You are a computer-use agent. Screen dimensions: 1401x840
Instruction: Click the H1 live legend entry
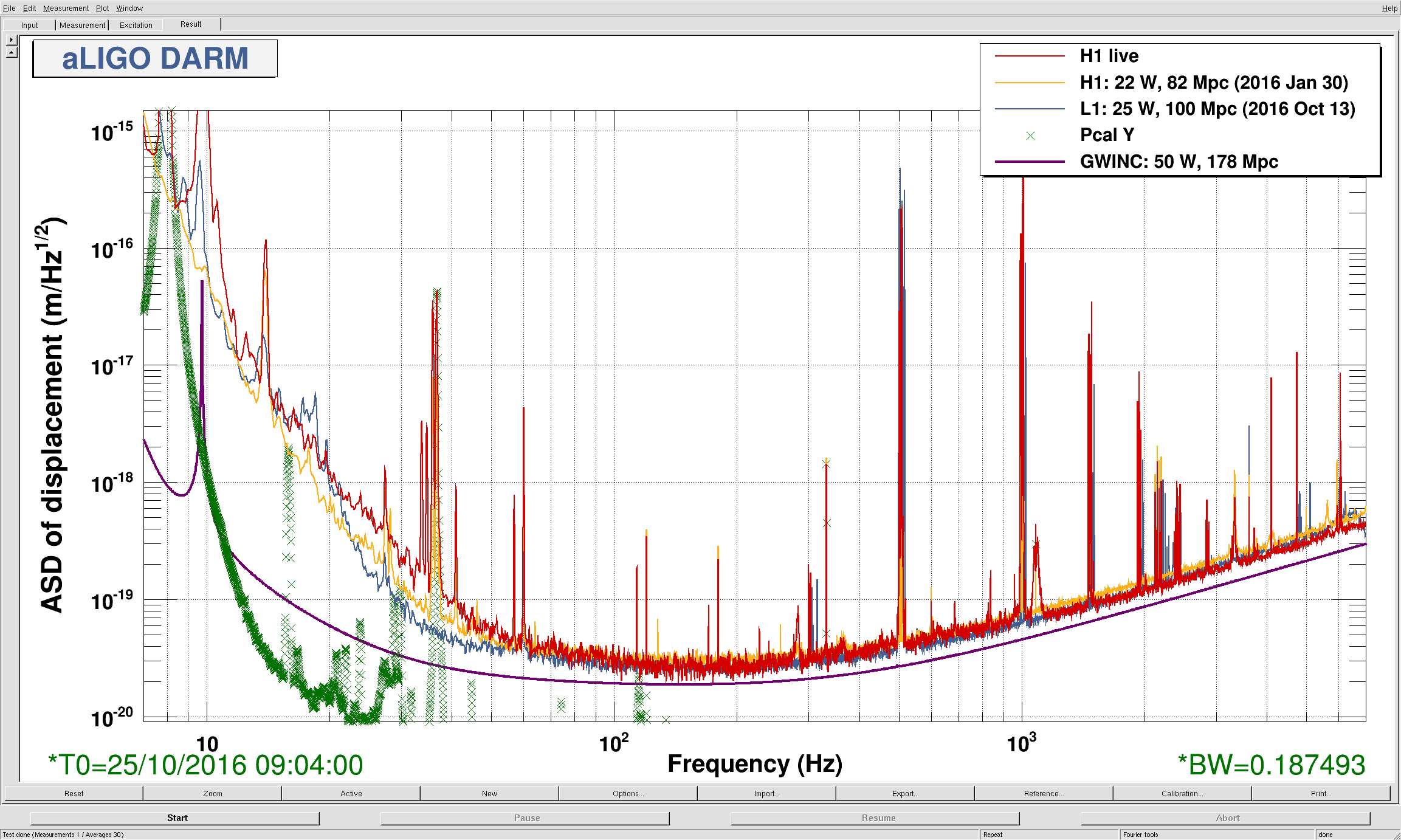point(1109,56)
